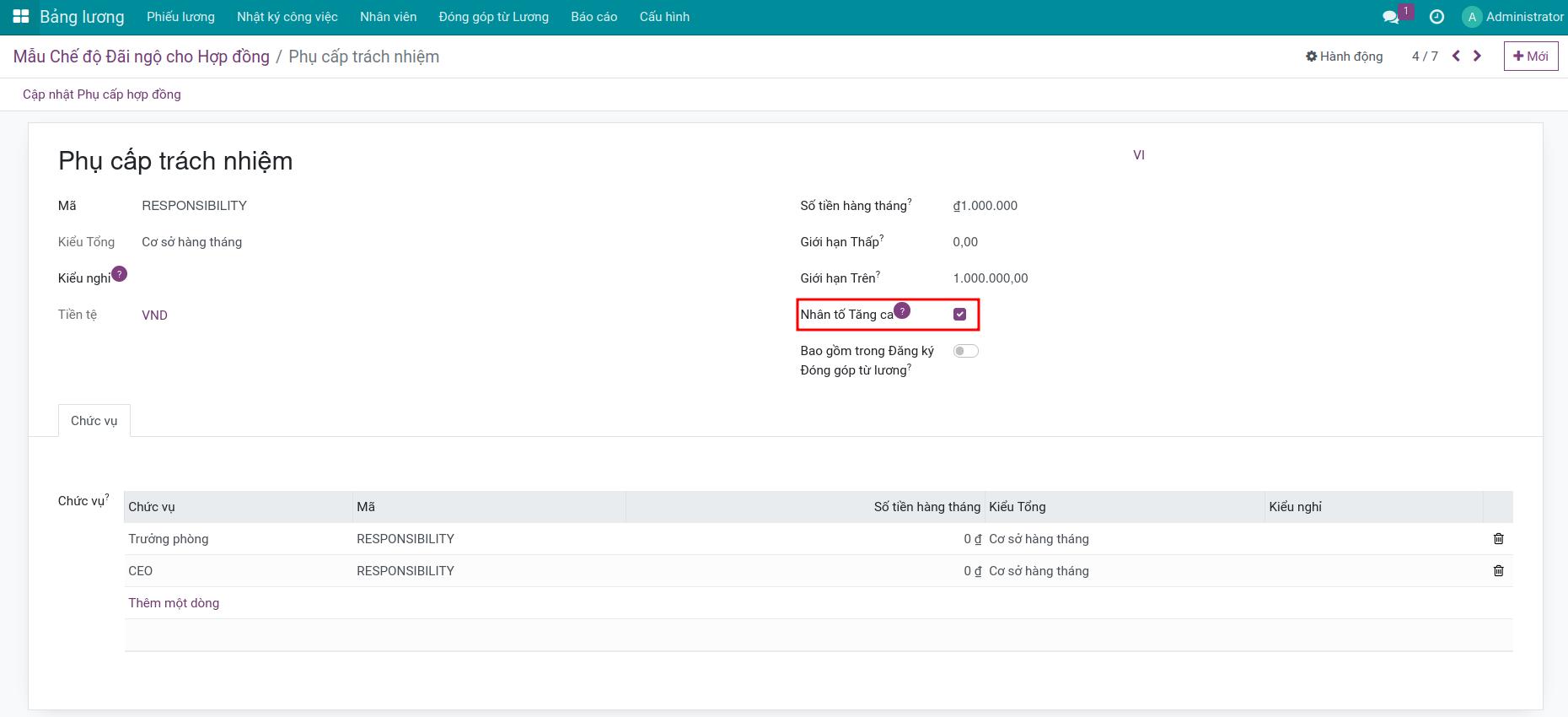Click the 4 / 7 pager counter
1568x717 pixels.
[1425, 56]
